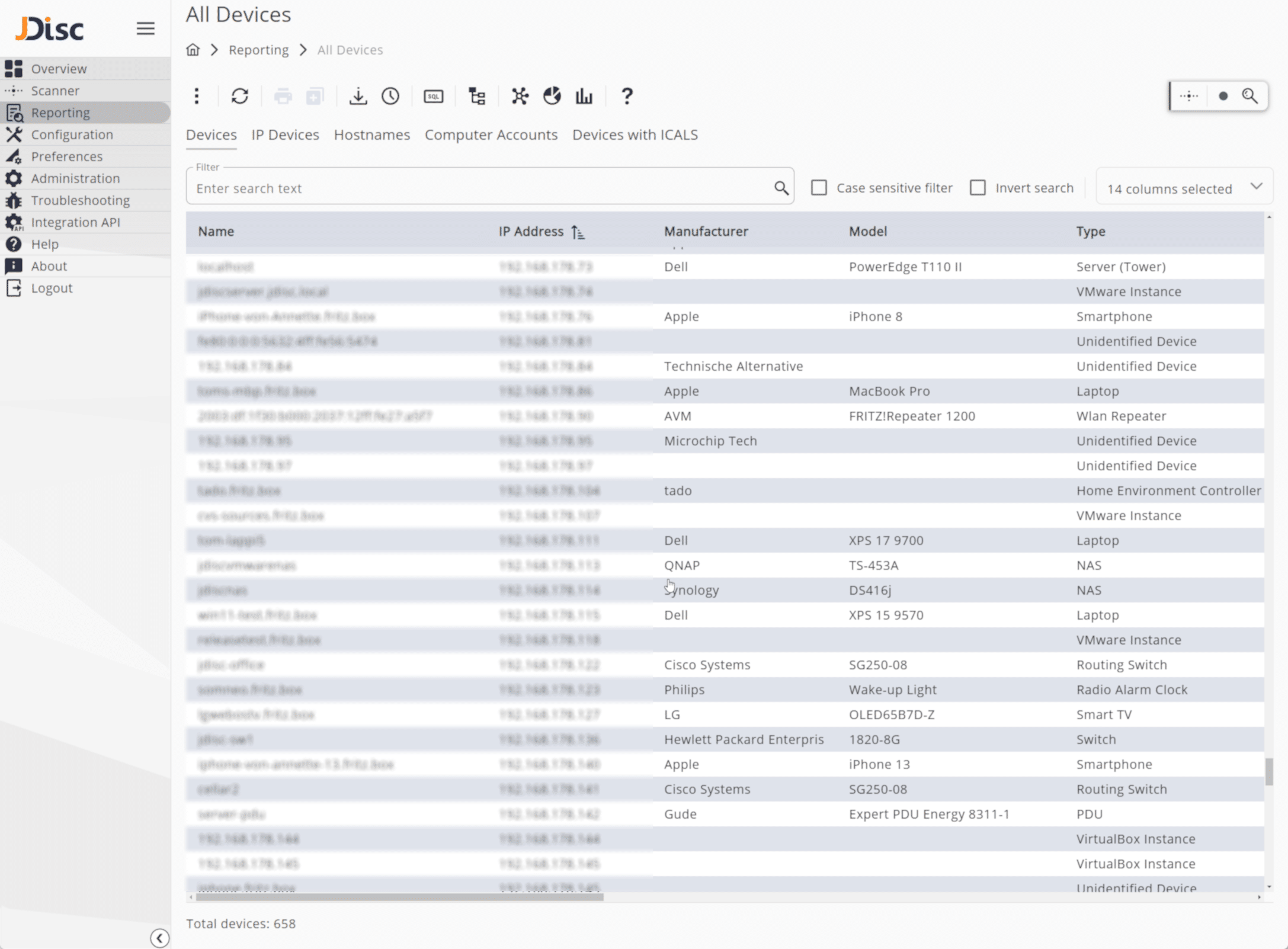The height and width of the screenshot is (949, 1288).
Task: Click the Enter search text filter field
Action: click(480, 188)
